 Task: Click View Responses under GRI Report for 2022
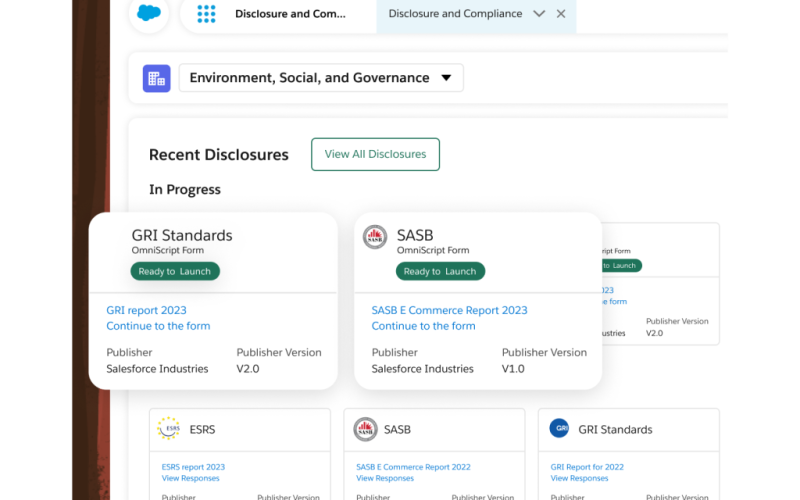(579, 478)
